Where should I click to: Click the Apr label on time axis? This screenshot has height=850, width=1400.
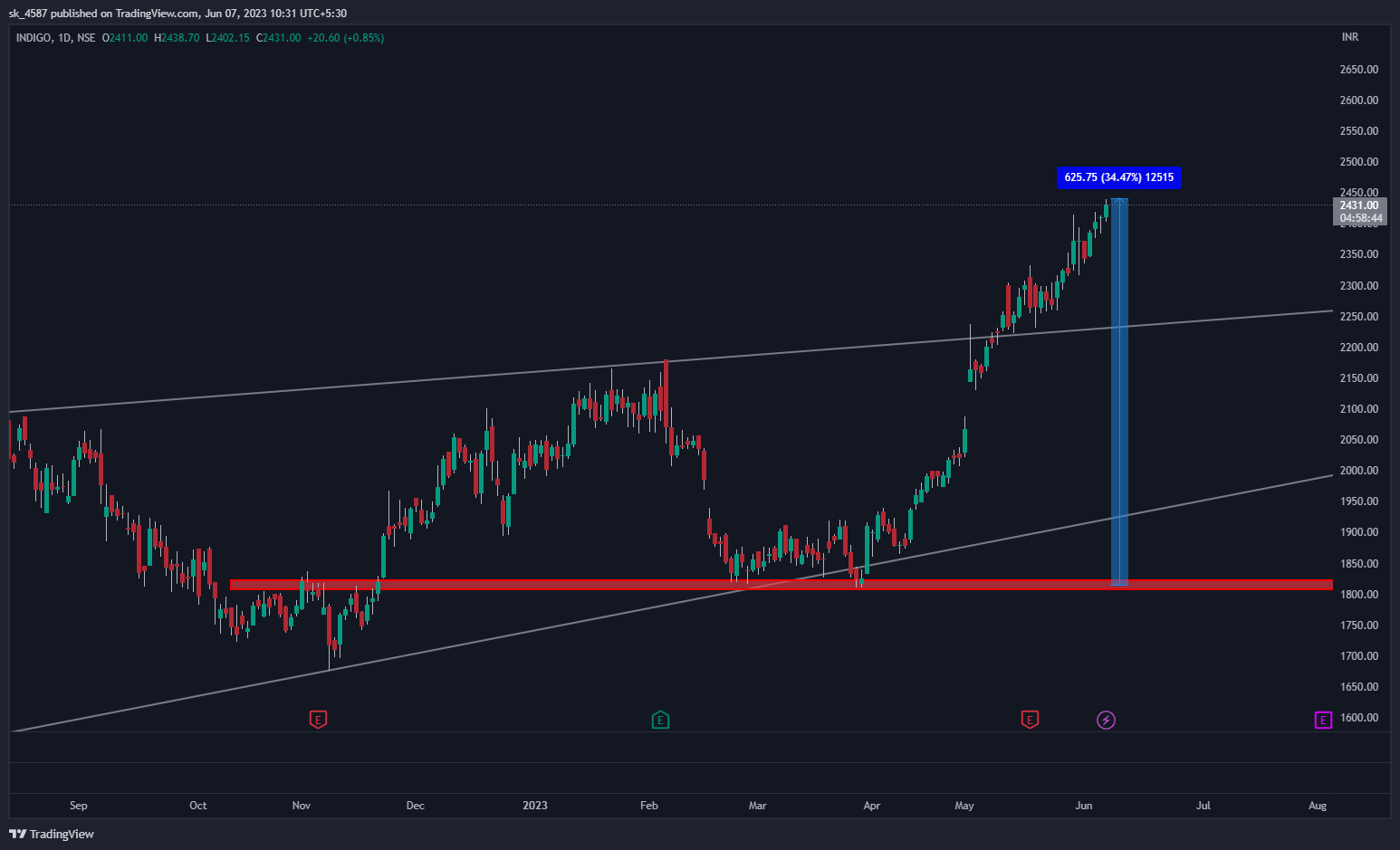[872, 806]
